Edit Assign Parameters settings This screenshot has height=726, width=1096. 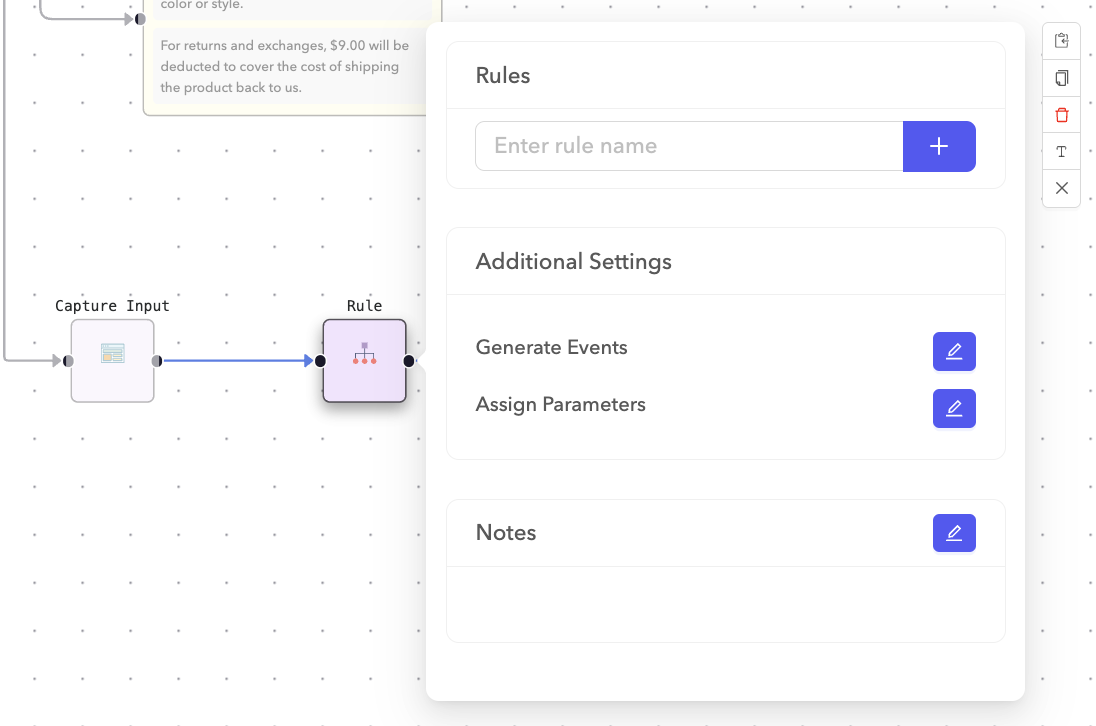click(x=953, y=408)
